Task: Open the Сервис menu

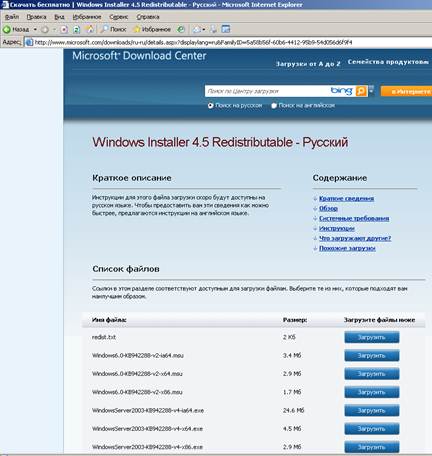Action: pyautogui.click(x=119, y=17)
